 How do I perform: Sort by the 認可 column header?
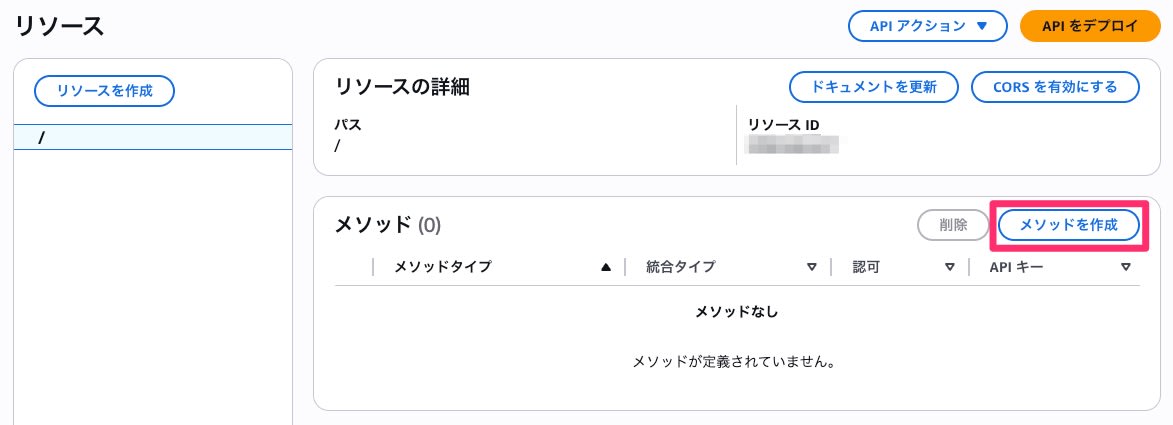866,267
